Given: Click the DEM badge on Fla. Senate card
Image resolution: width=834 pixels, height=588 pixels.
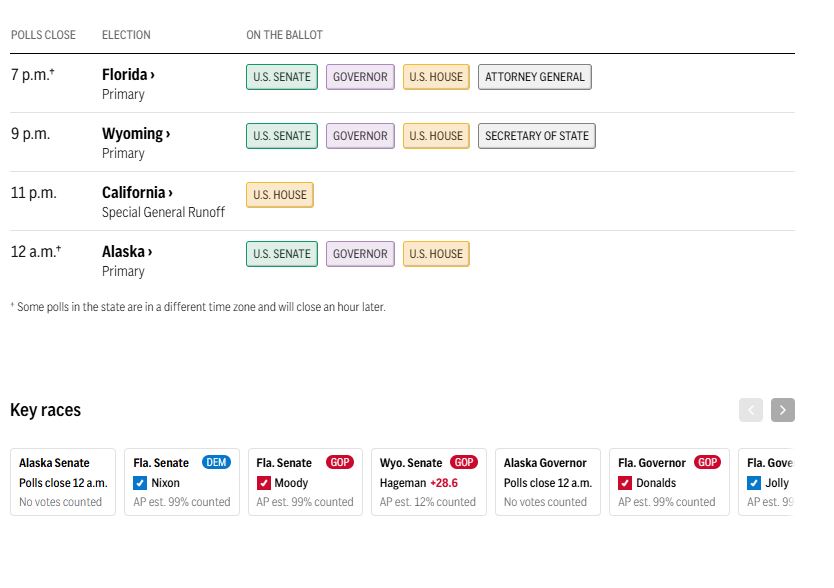Looking at the screenshot, I should click(216, 462).
